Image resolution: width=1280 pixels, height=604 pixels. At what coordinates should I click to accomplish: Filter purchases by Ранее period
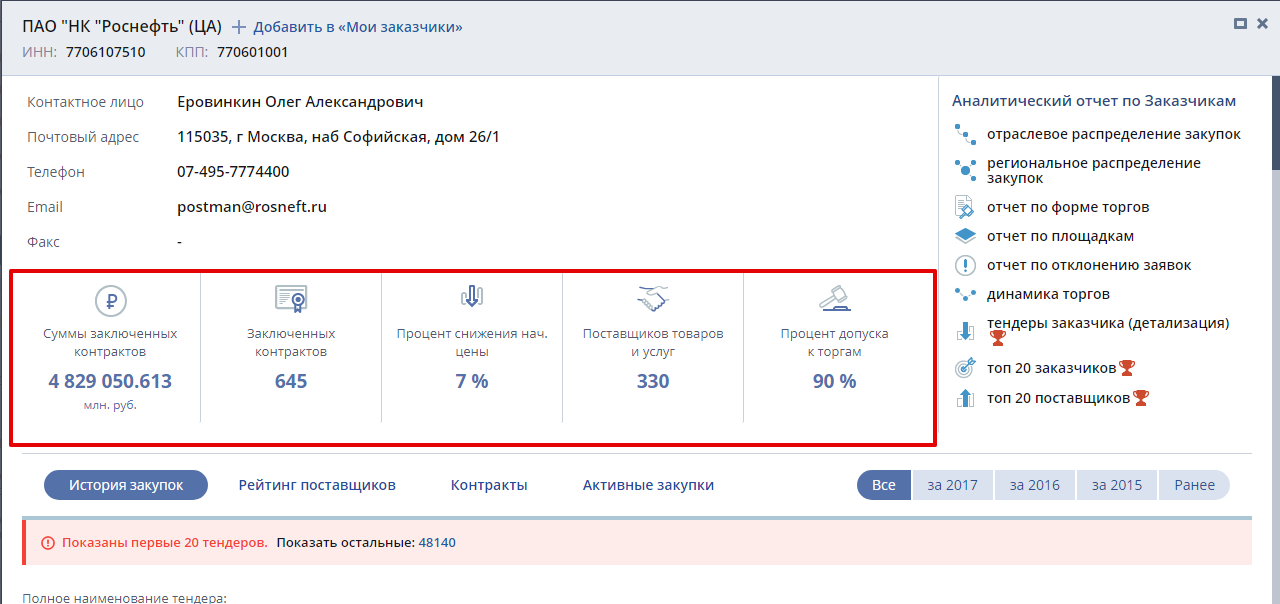tap(1195, 485)
